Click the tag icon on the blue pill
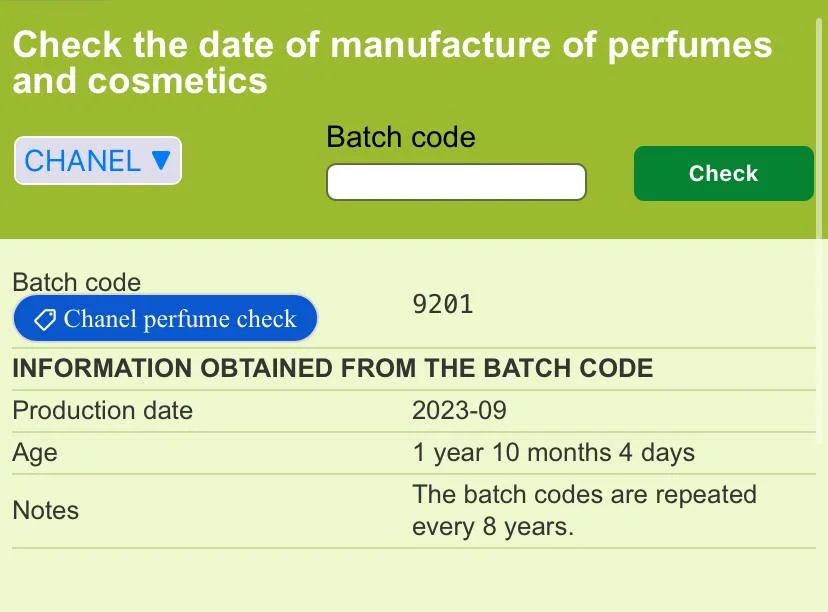This screenshot has width=828, height=612. [x=45, y=319]
